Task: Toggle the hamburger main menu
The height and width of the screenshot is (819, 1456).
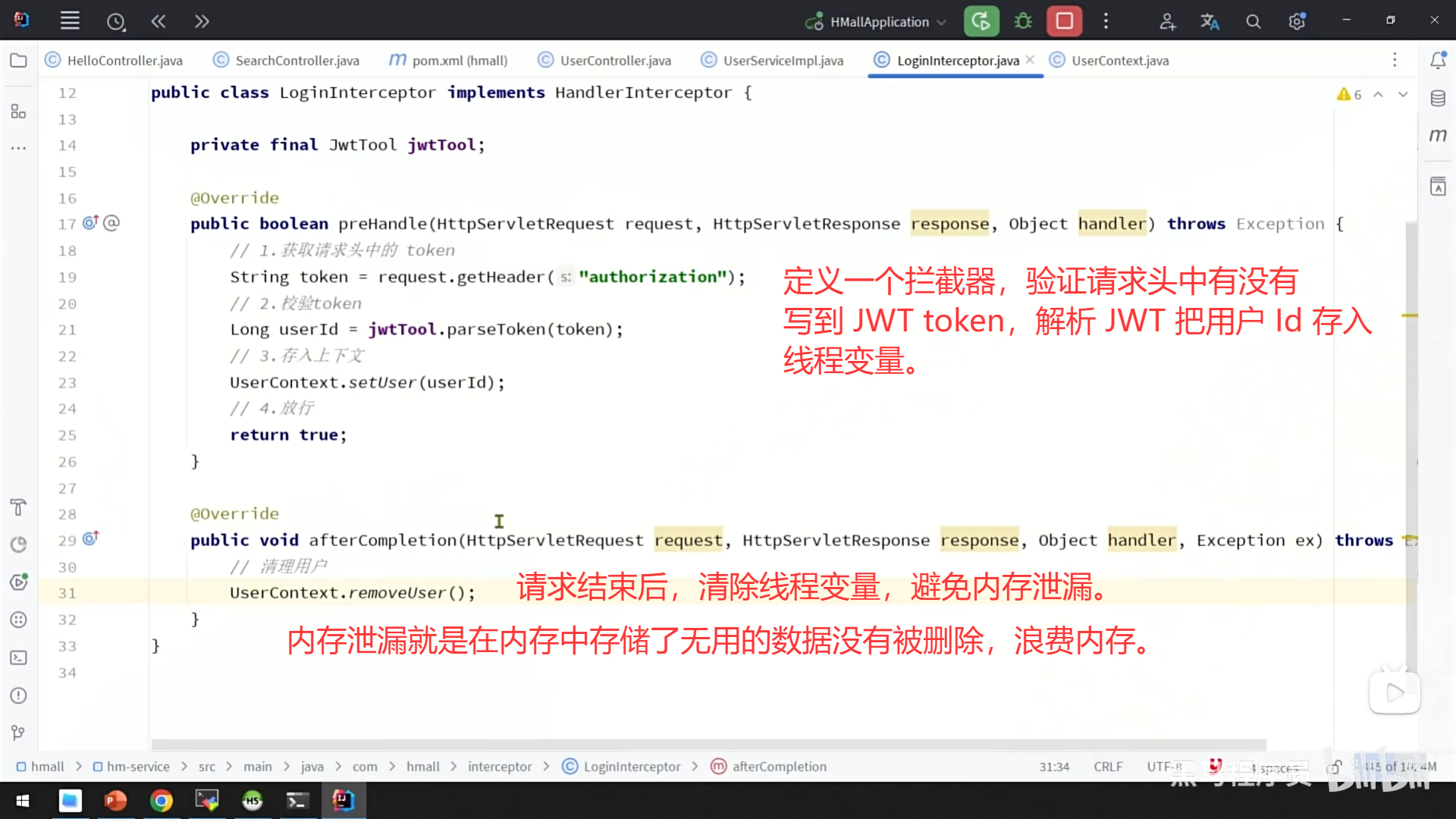Action: [70, 21]
